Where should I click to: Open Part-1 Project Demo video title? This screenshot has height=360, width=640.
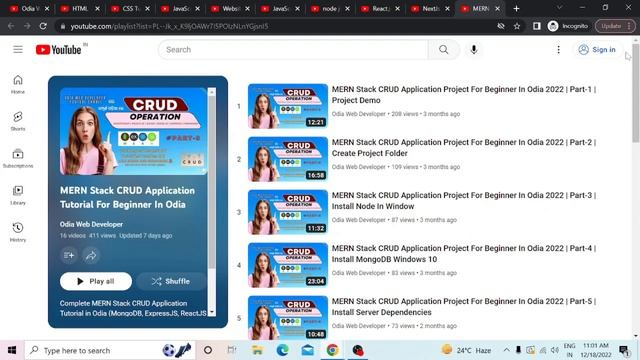point(464,95)
